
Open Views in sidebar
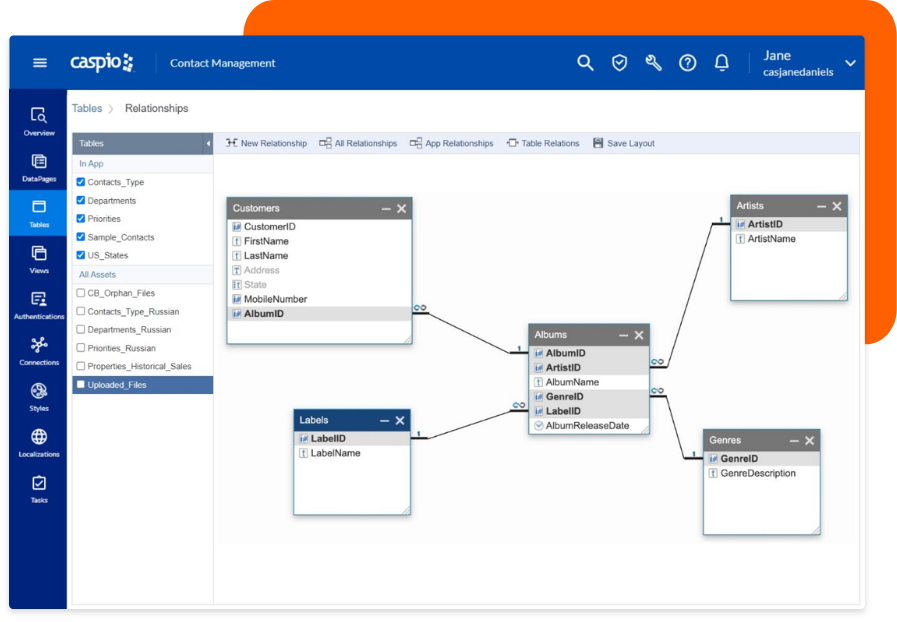pos(39,259)
